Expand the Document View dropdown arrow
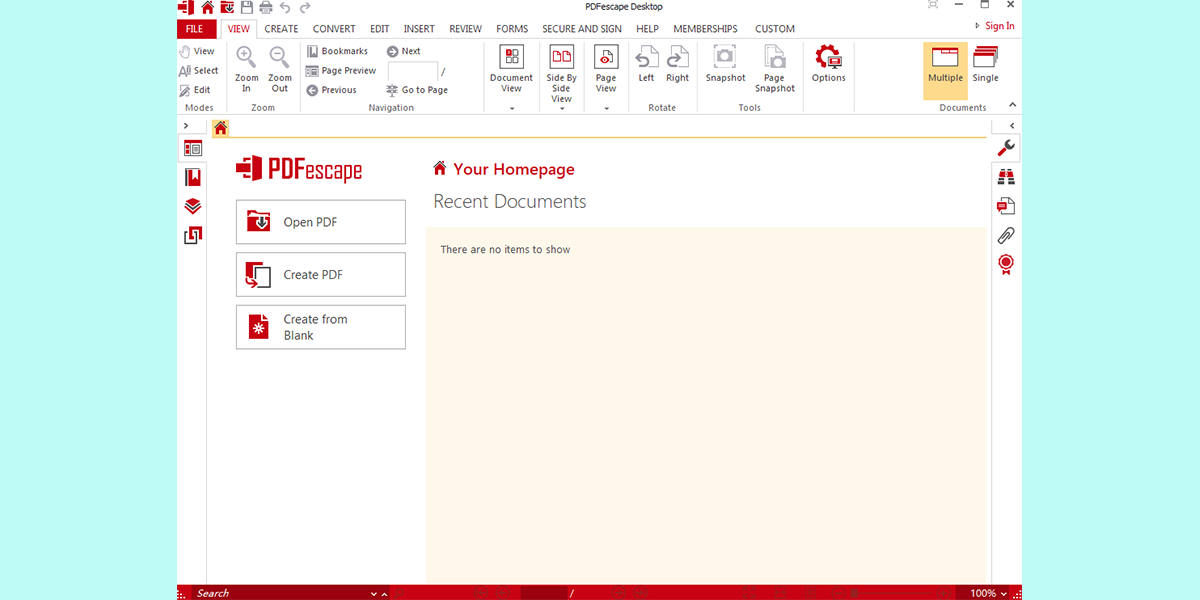 (511, 108)
